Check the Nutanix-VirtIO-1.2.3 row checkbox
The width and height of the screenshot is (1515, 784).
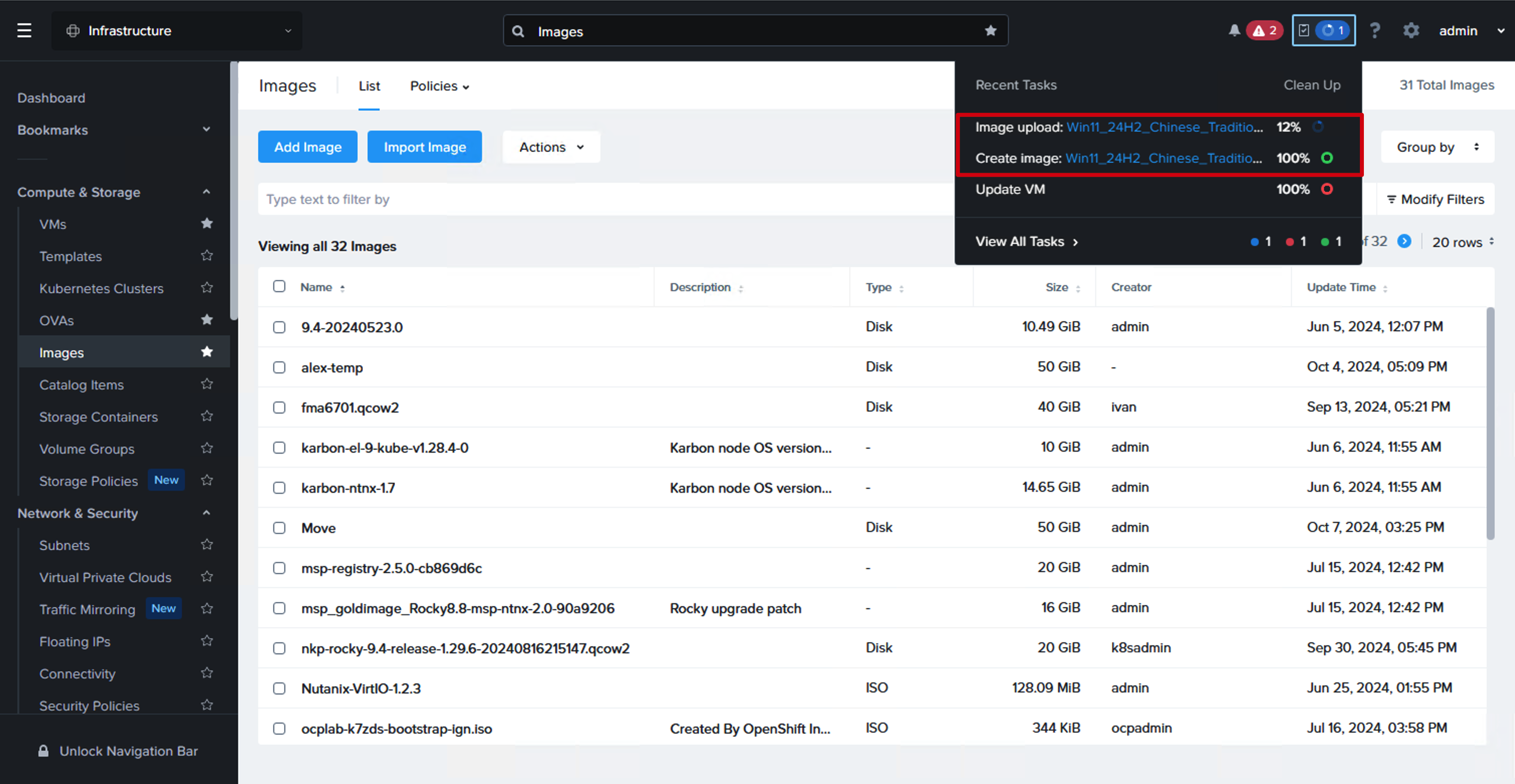pos(279,688)
